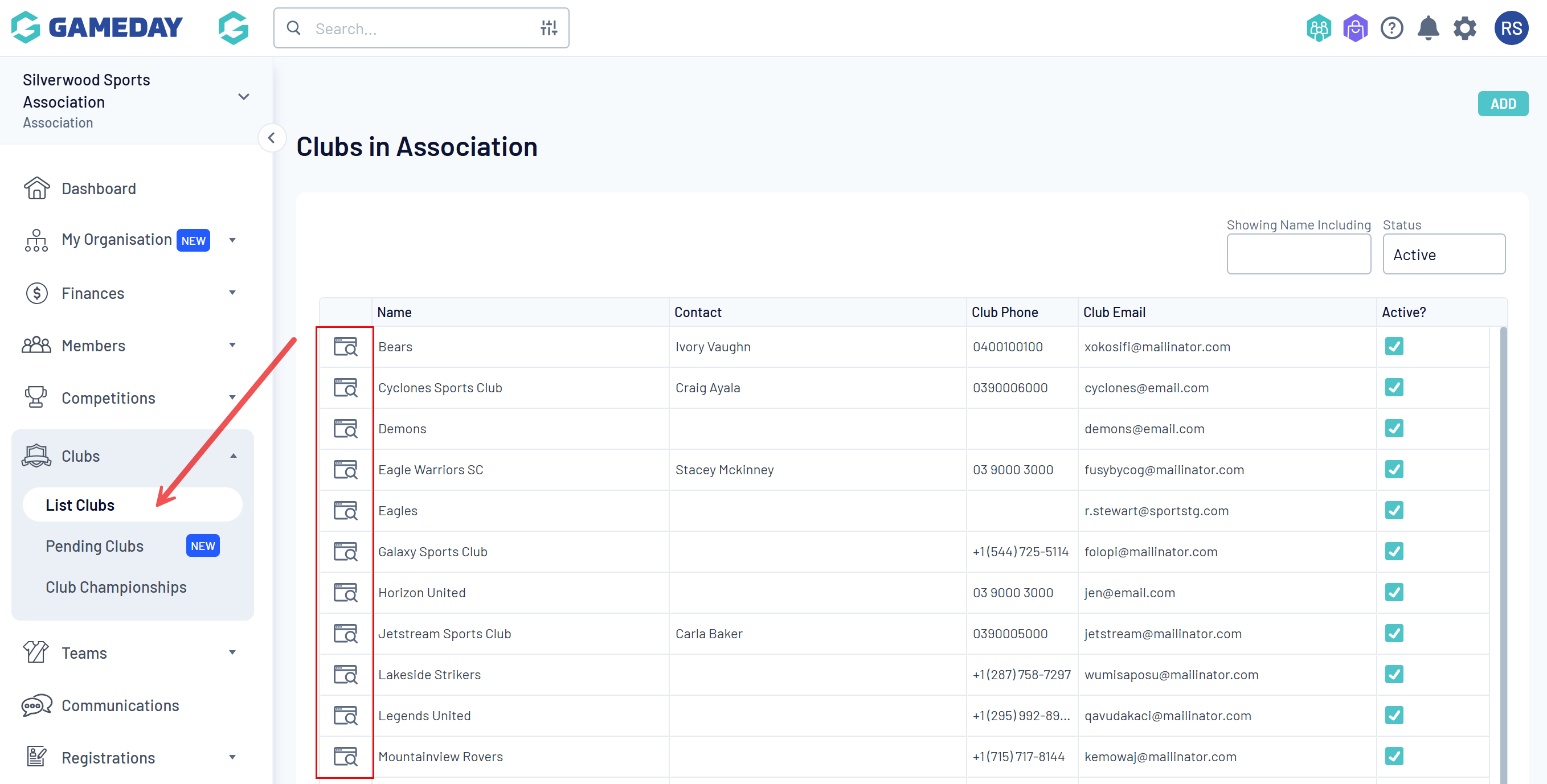Select Club Championships menu item
The height and width of the screenshot is (784, 1547).
[x=116, y=586]
